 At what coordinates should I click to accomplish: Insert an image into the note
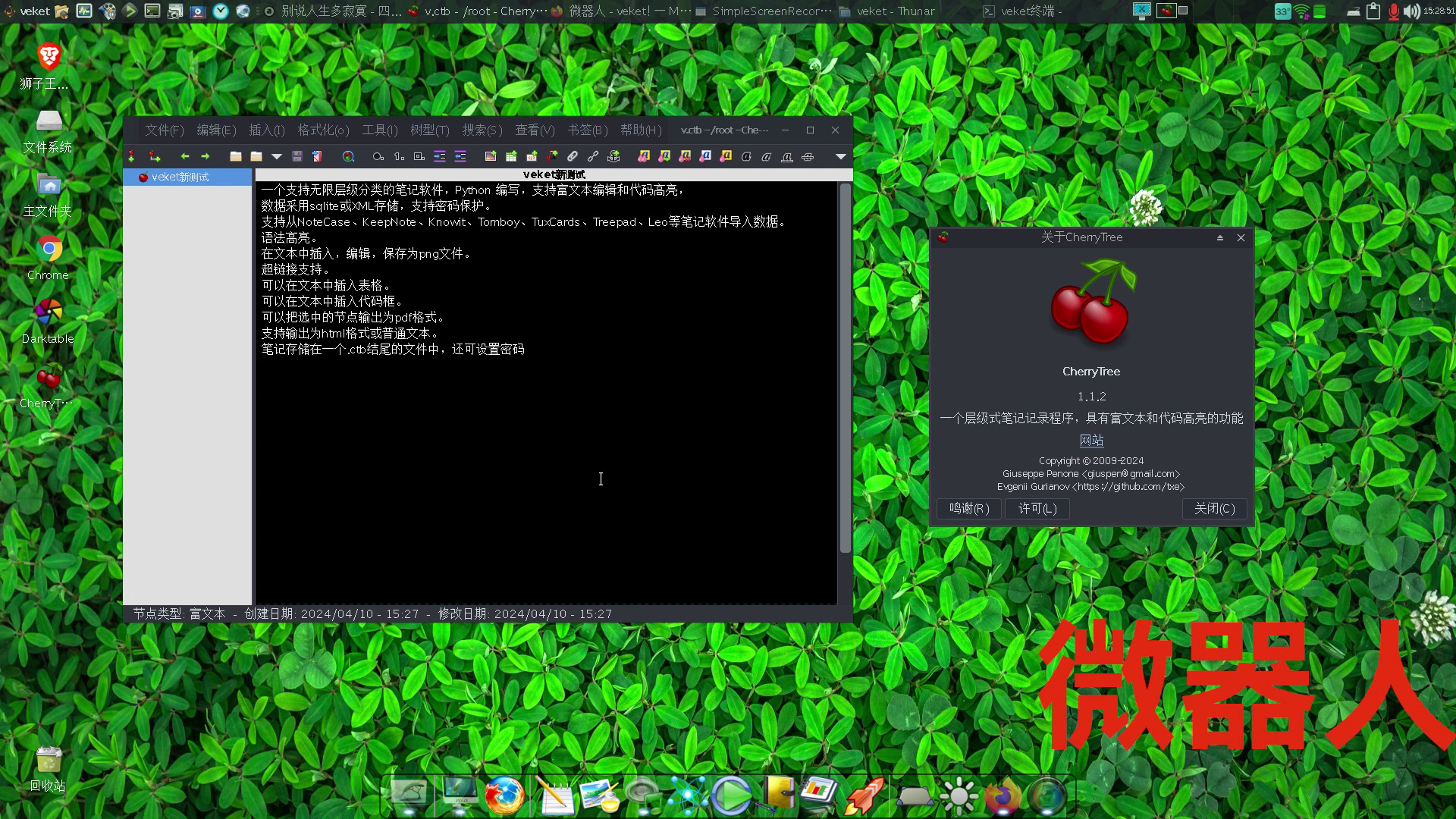click(490, 156)
